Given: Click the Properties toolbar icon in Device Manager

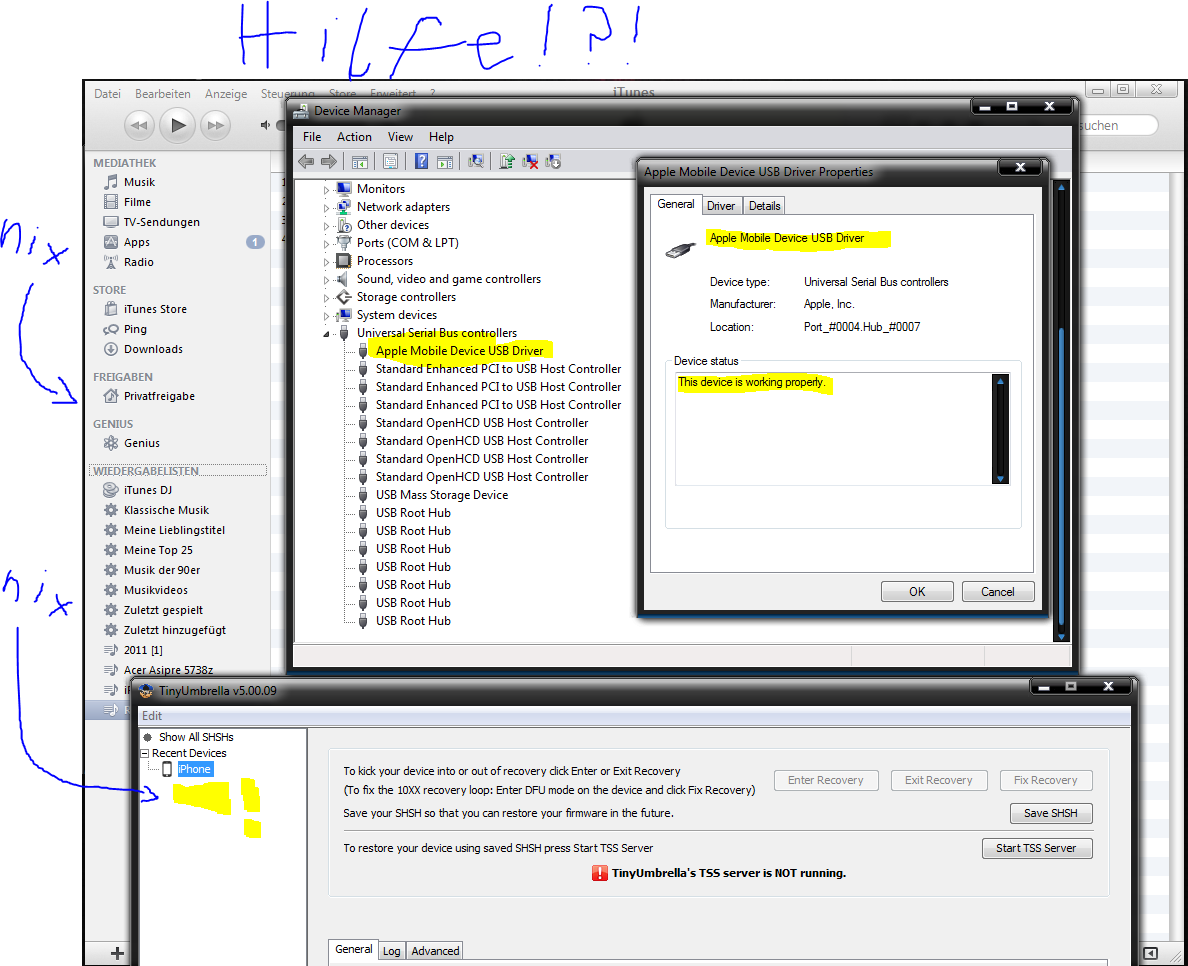Looking at the screenshot, I should click(390, 161).
